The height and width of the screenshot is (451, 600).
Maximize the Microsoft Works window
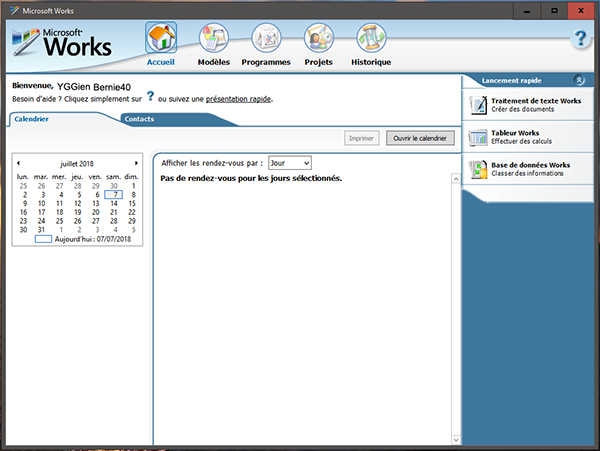554,11
